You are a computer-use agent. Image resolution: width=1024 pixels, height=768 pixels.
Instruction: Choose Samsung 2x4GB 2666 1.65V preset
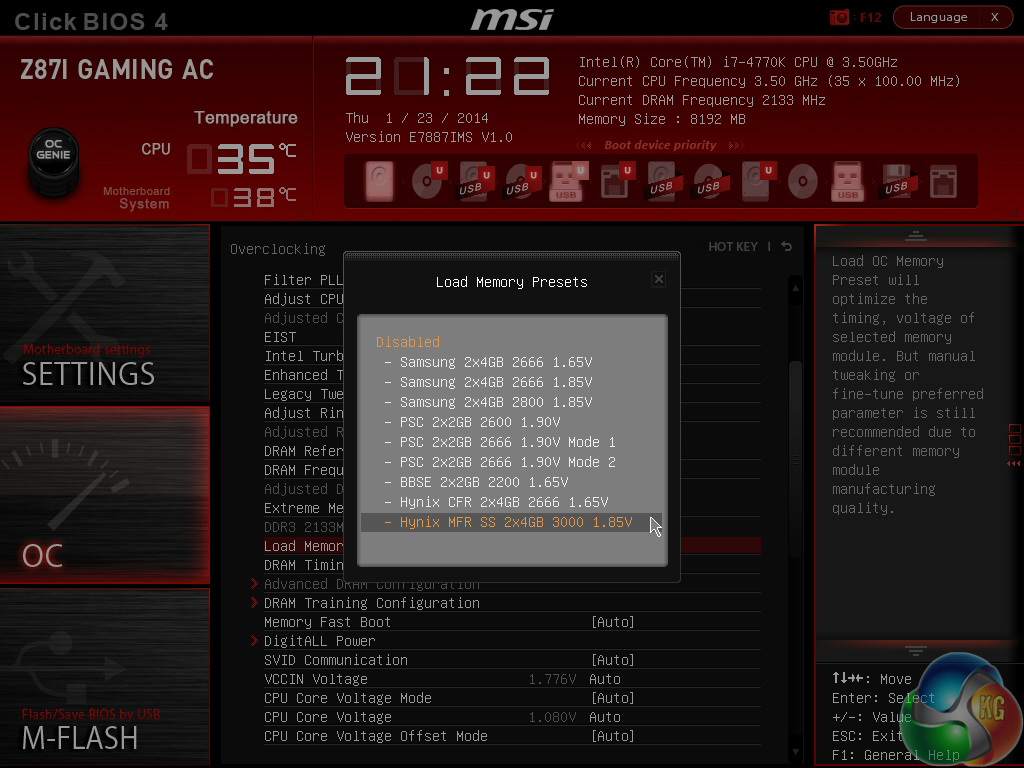pyautogui.click(x=496, y=362)
